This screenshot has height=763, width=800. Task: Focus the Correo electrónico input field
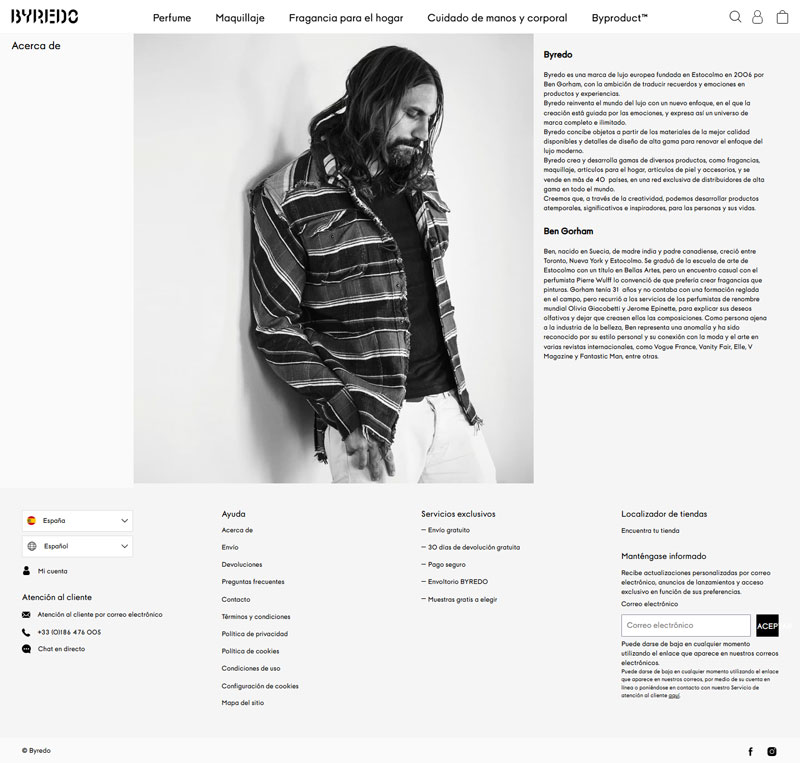pos(686,625)
